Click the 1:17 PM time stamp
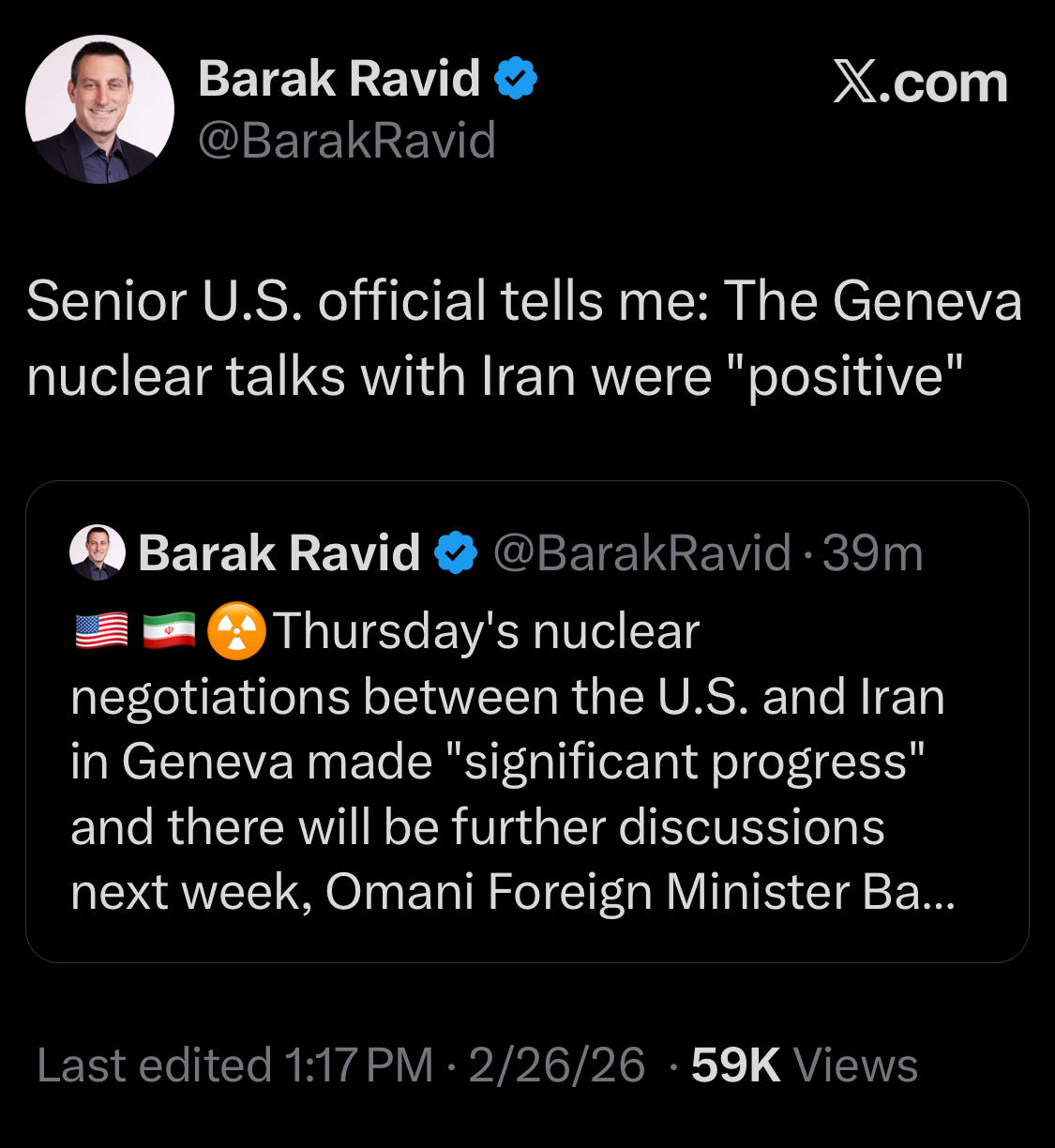The image size is (1055, 1148). [357, 1065]
